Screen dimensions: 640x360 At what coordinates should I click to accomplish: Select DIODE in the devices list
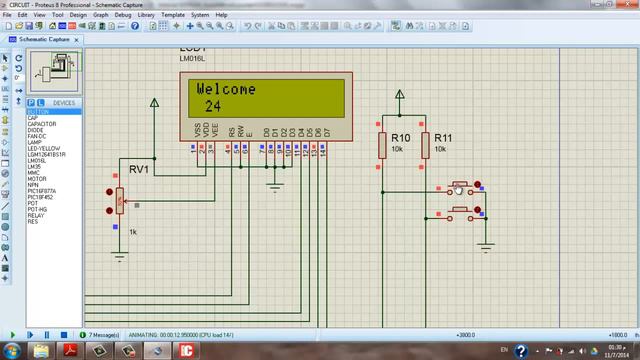pyautogui.click(x=36, y=130)
